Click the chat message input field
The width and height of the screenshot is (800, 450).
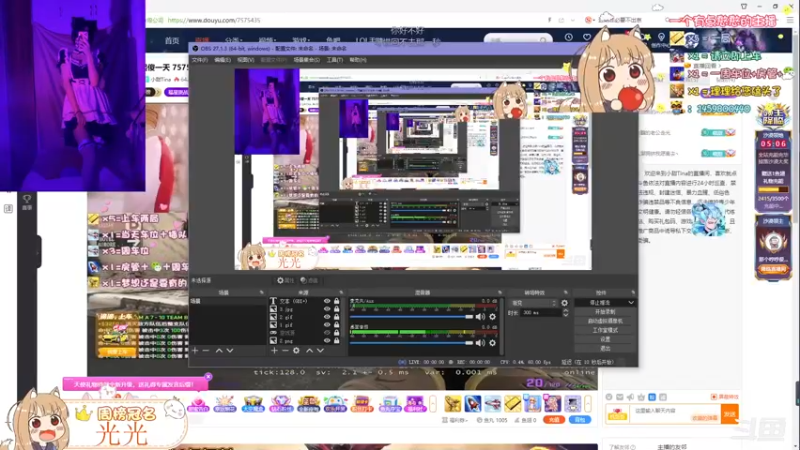coord(674,414)
